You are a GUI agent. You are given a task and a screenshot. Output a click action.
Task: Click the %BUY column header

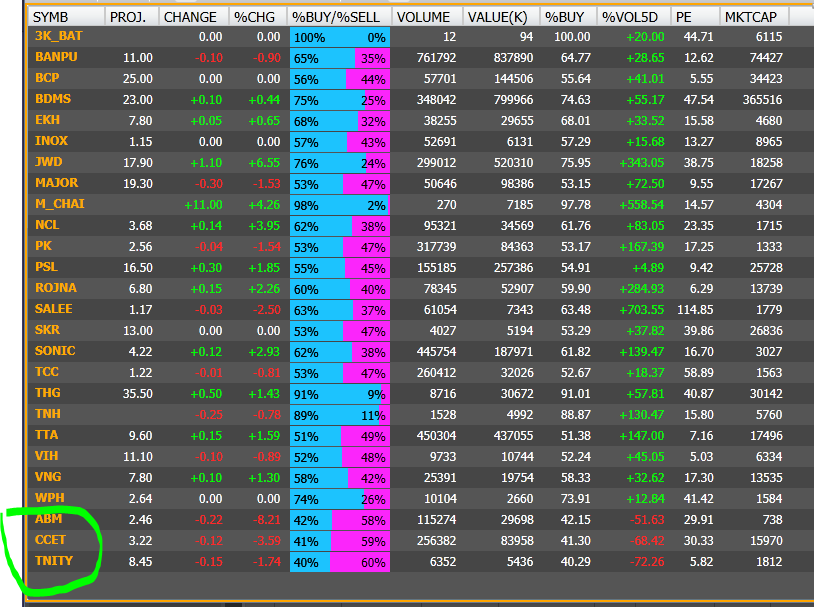[x=568, y=17]
